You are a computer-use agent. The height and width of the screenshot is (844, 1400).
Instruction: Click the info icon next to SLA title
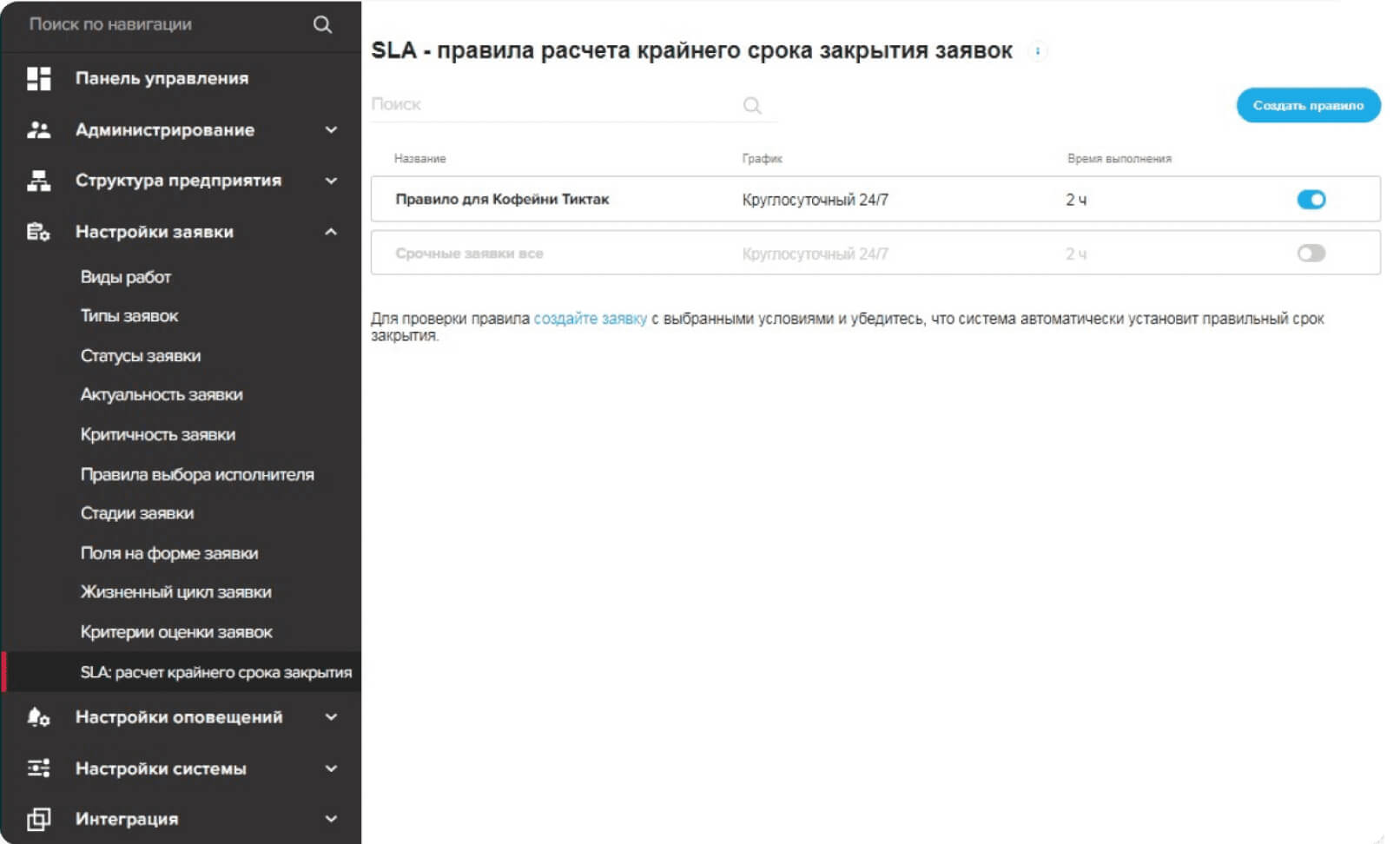tap(1037, 51)
